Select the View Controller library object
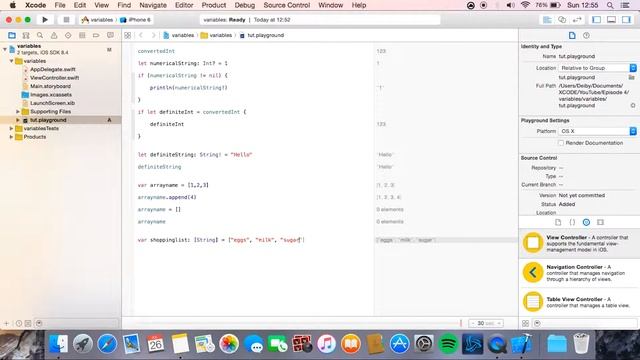This screenshot has width=640, height=360. pos(579,243)
